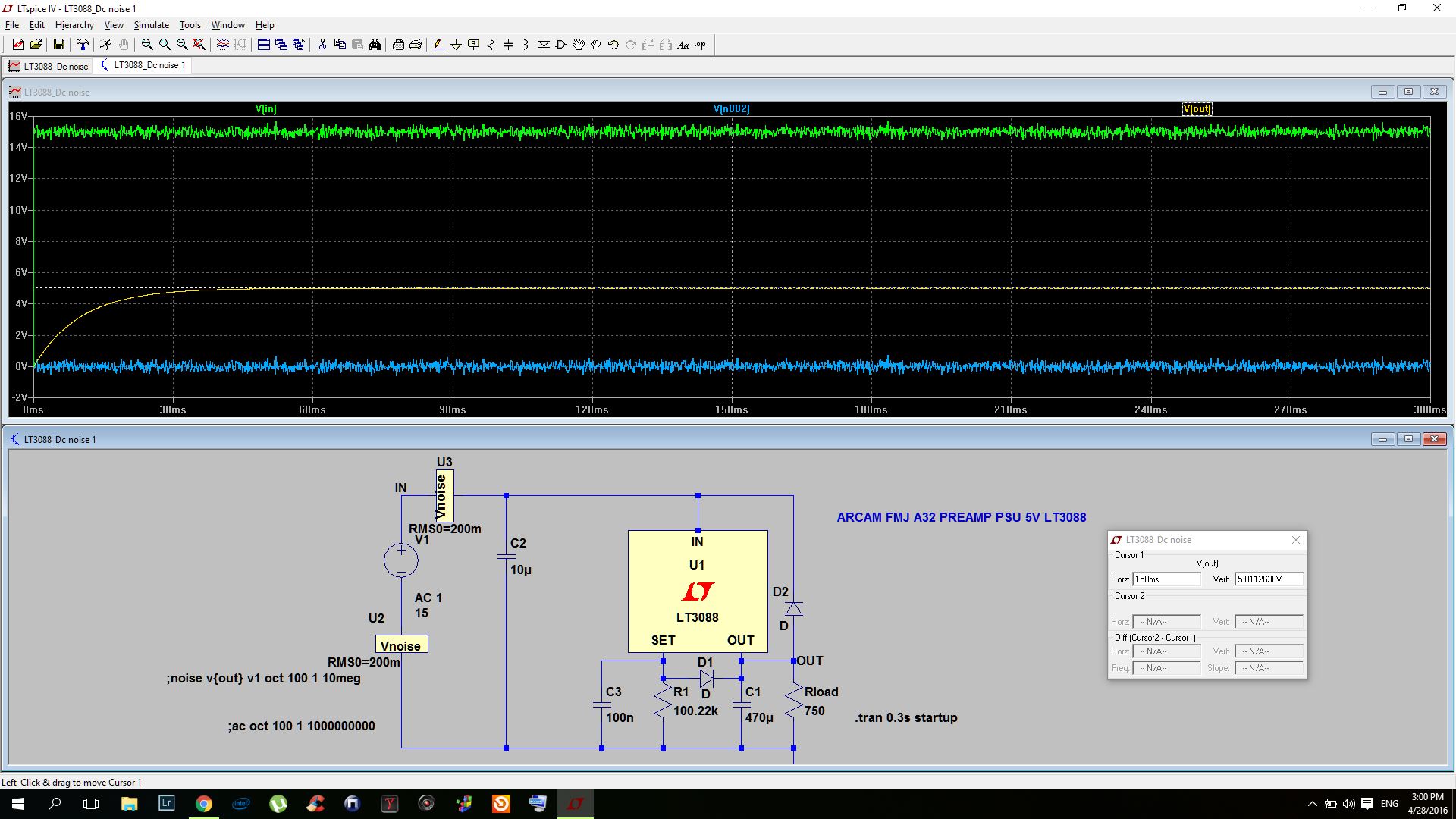
Task: Click the Close All Windows icon
Action: 299,45
